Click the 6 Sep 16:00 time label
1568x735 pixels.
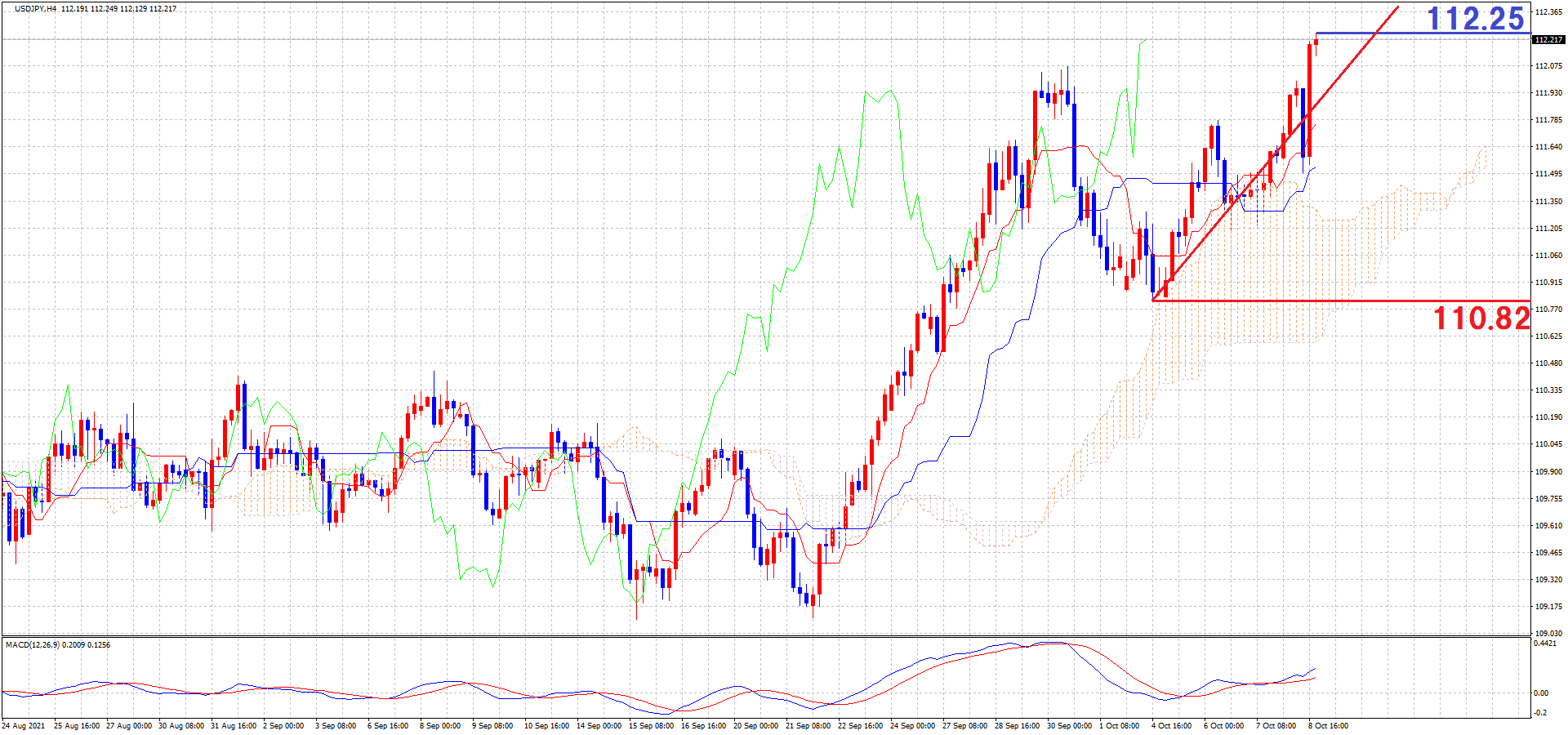(x=388, y=725)
